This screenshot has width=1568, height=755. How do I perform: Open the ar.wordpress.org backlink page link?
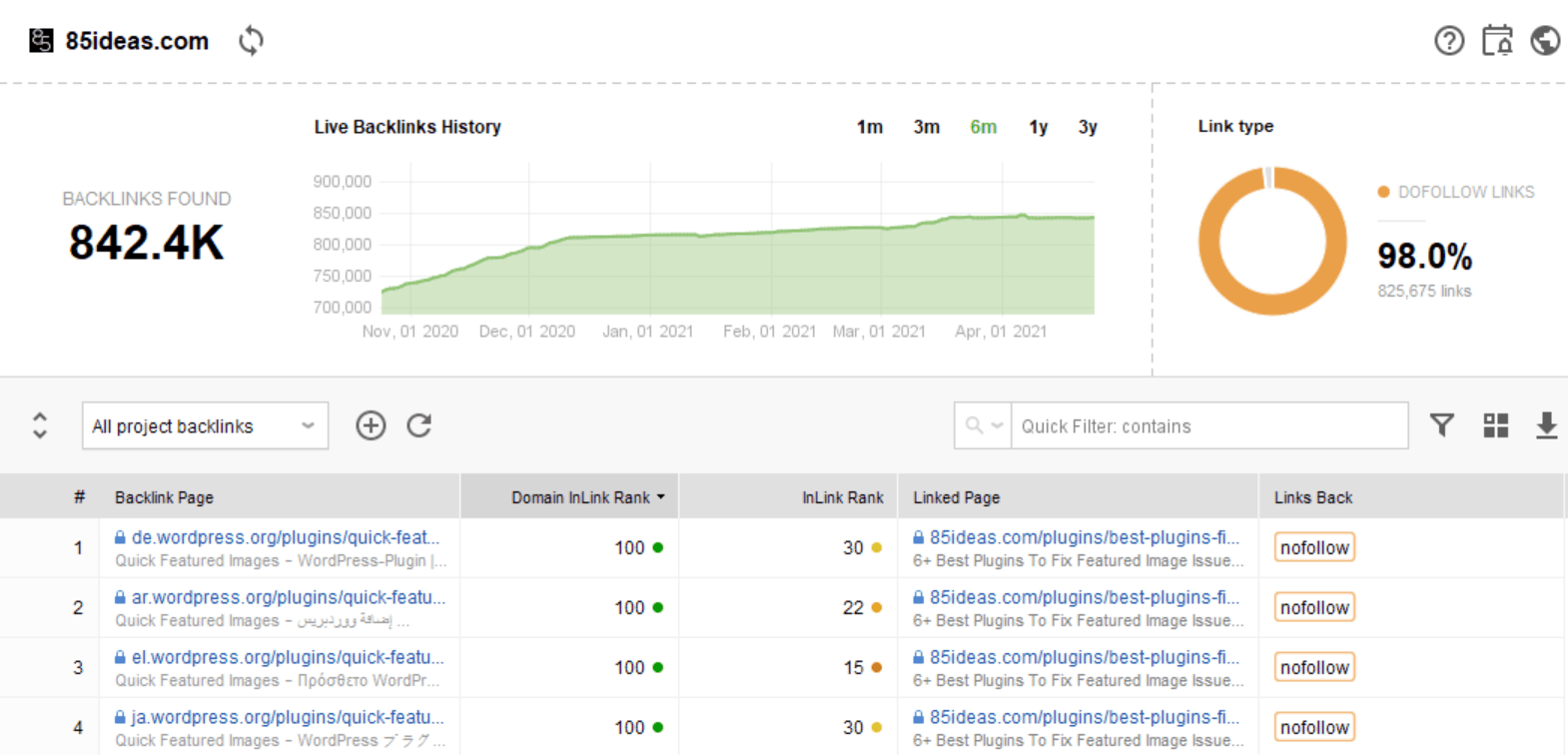pos(289,597)
